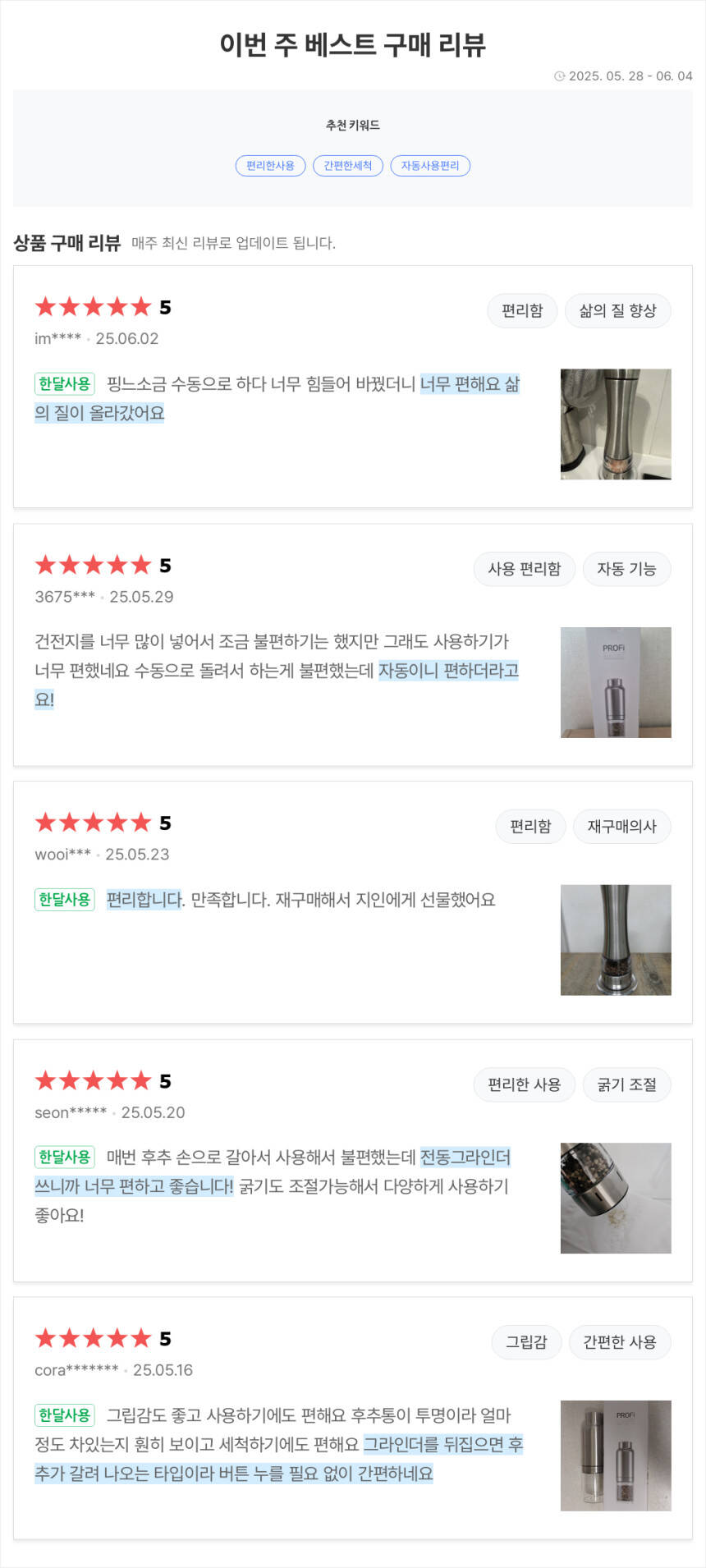Open the grinder photo on wooi*** review
The height and width of the screenshot is (1568, 706).
pos(616,940)
